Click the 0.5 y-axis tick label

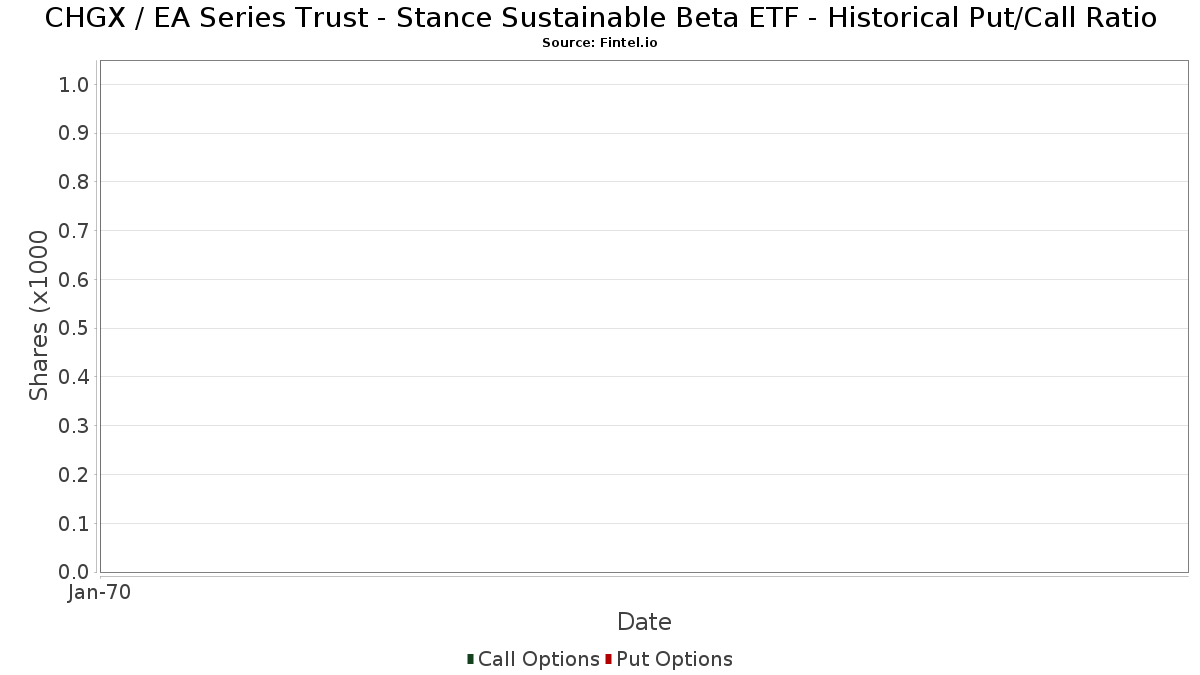pos(75,329)
